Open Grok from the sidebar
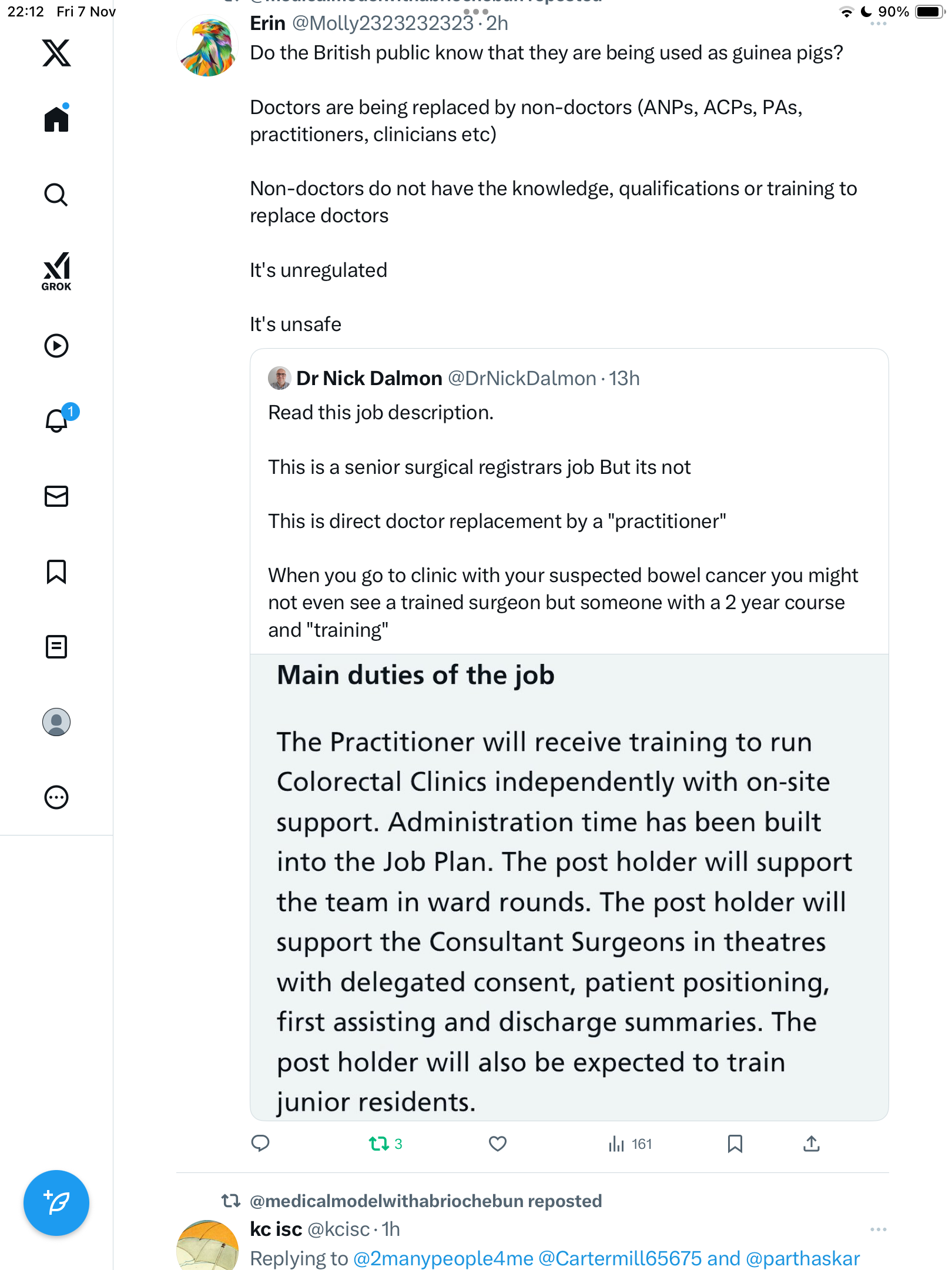952x1270 pixels. click(56, 272)
